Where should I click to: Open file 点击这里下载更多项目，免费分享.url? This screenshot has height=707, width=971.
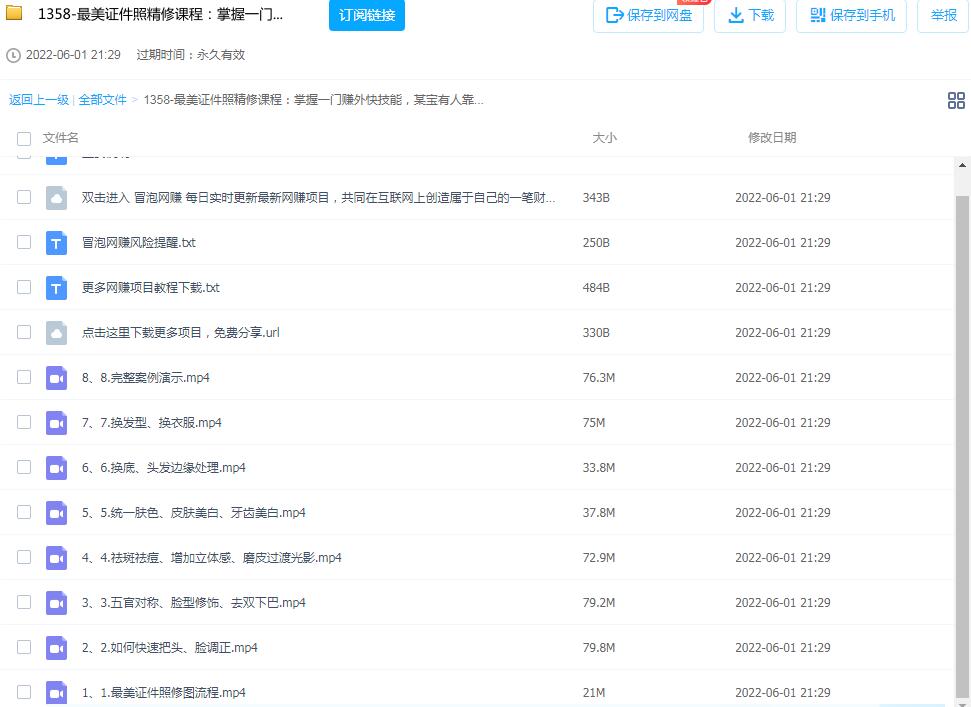pos(181,333)
